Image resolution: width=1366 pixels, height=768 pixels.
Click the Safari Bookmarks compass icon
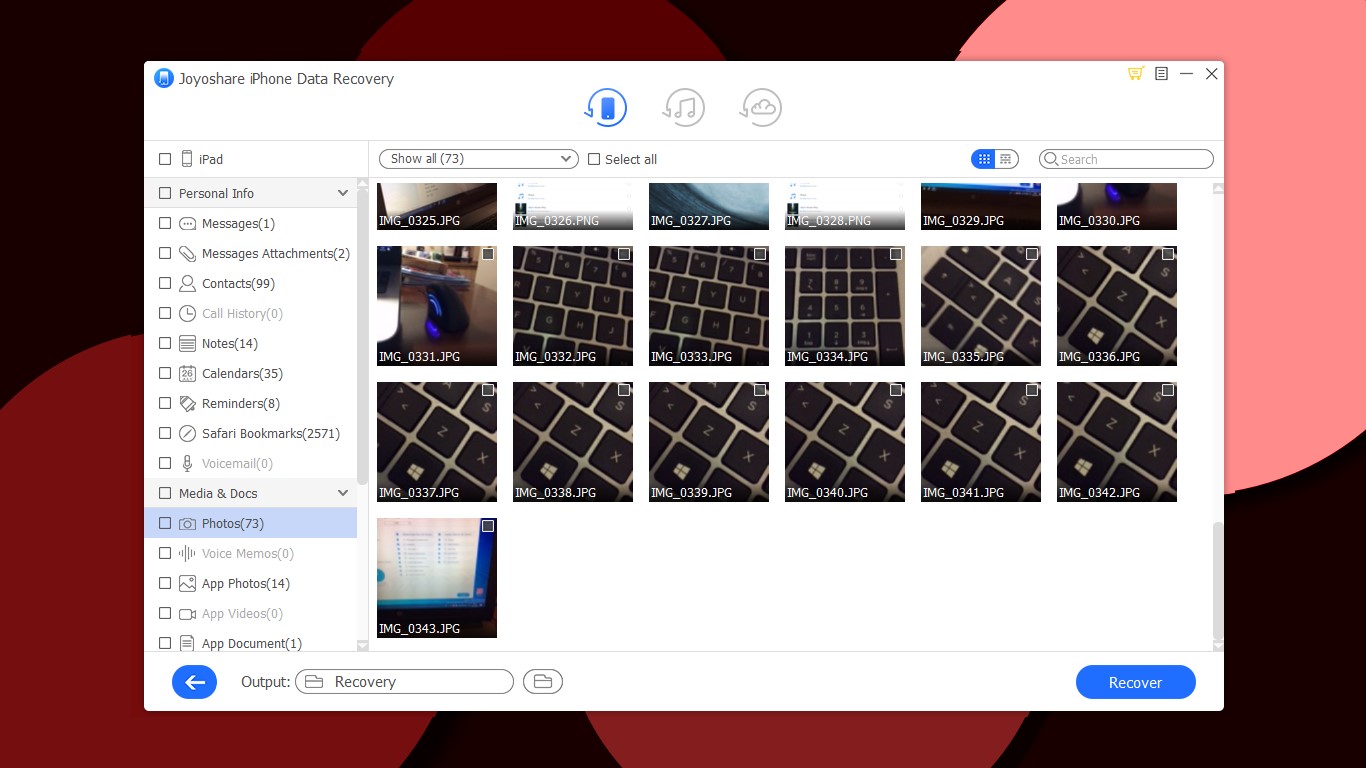[187, 434]
